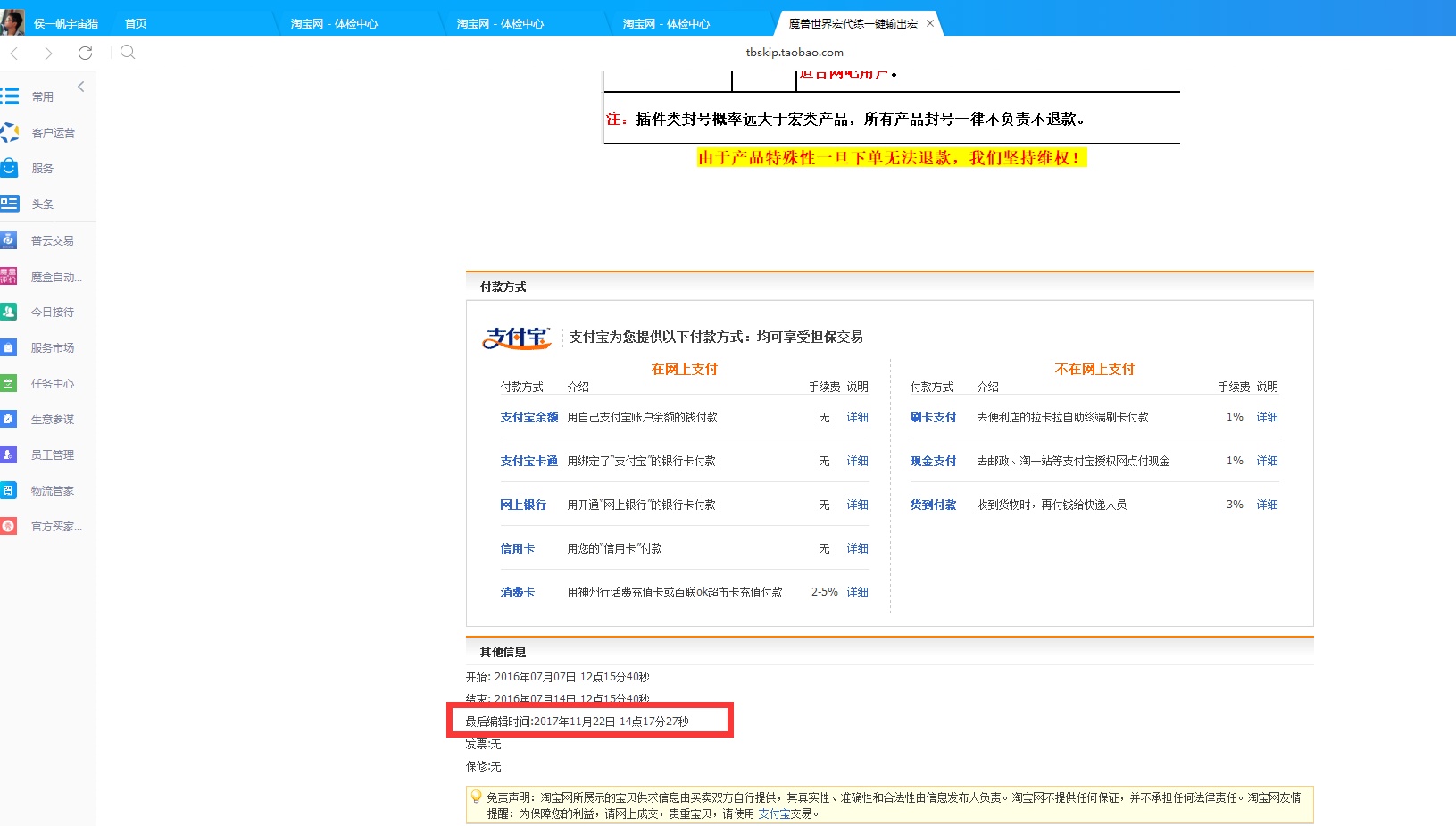
Task: Open the 支付宝卡通 payment link
Action: (x=528, y=461)
